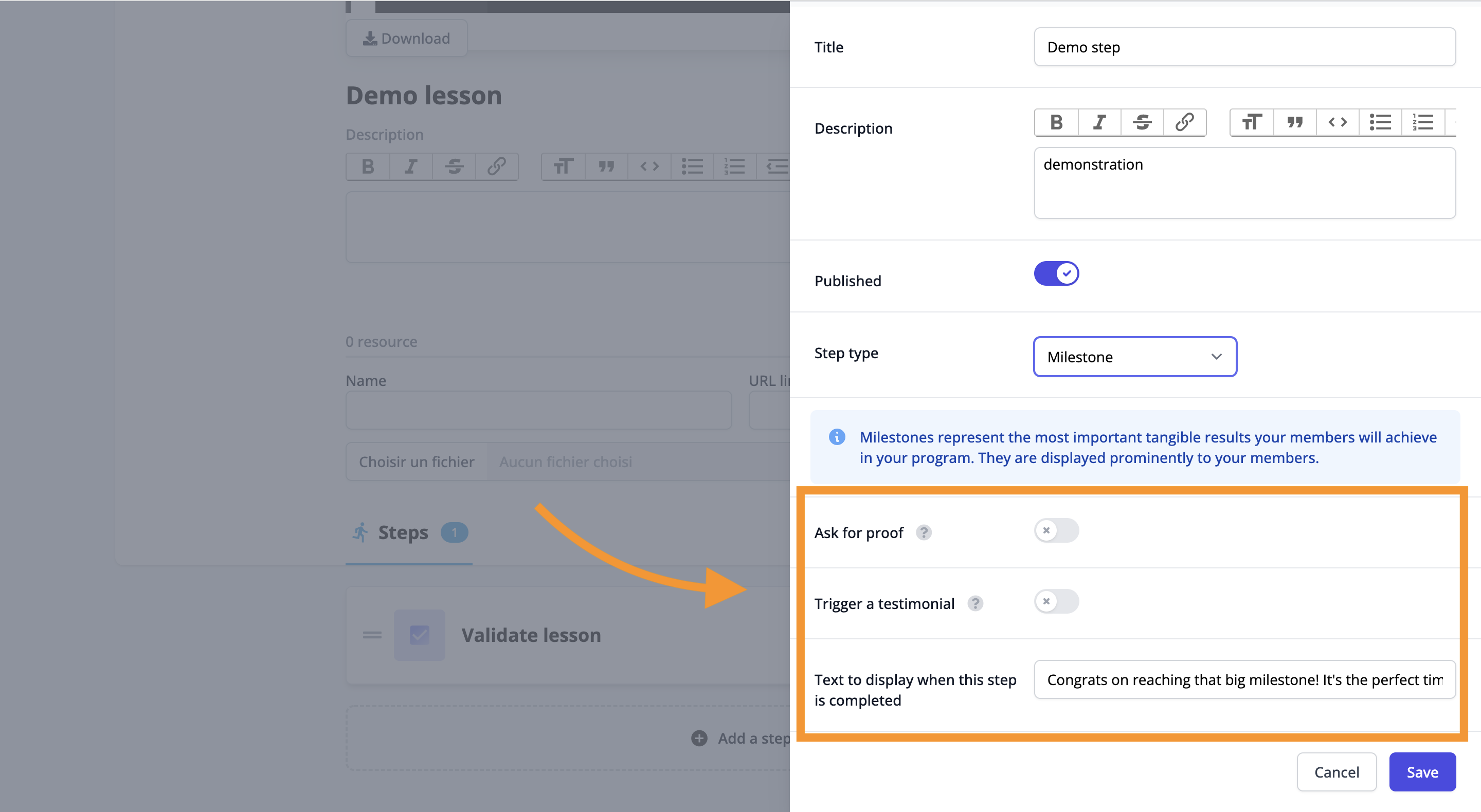Viewport: 1481px width, 812px height.
Task: Click the demonstration description text area
Action: pyautogui.click(x=1244, y=183)
